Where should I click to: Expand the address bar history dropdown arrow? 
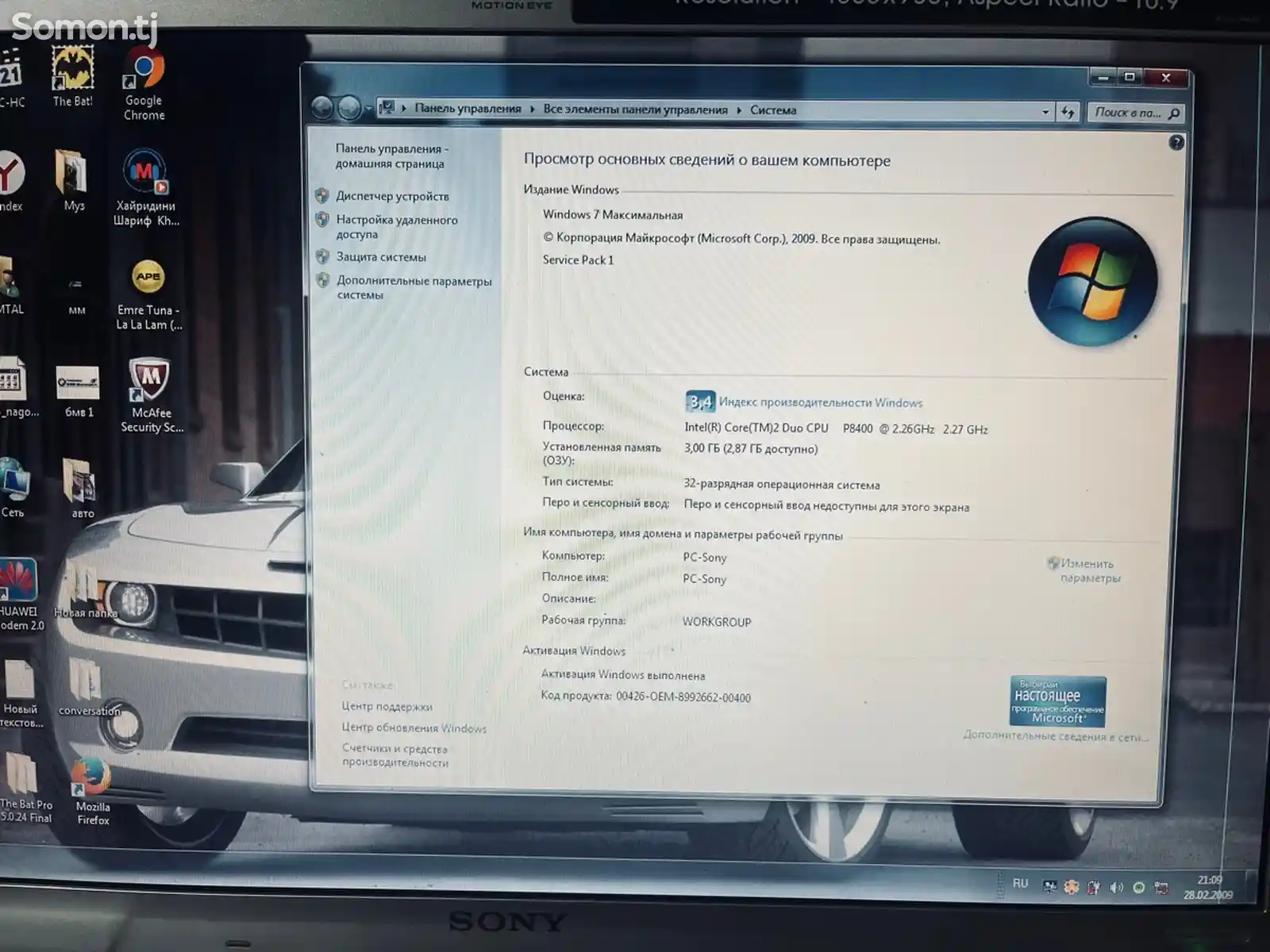(1045, 113)
